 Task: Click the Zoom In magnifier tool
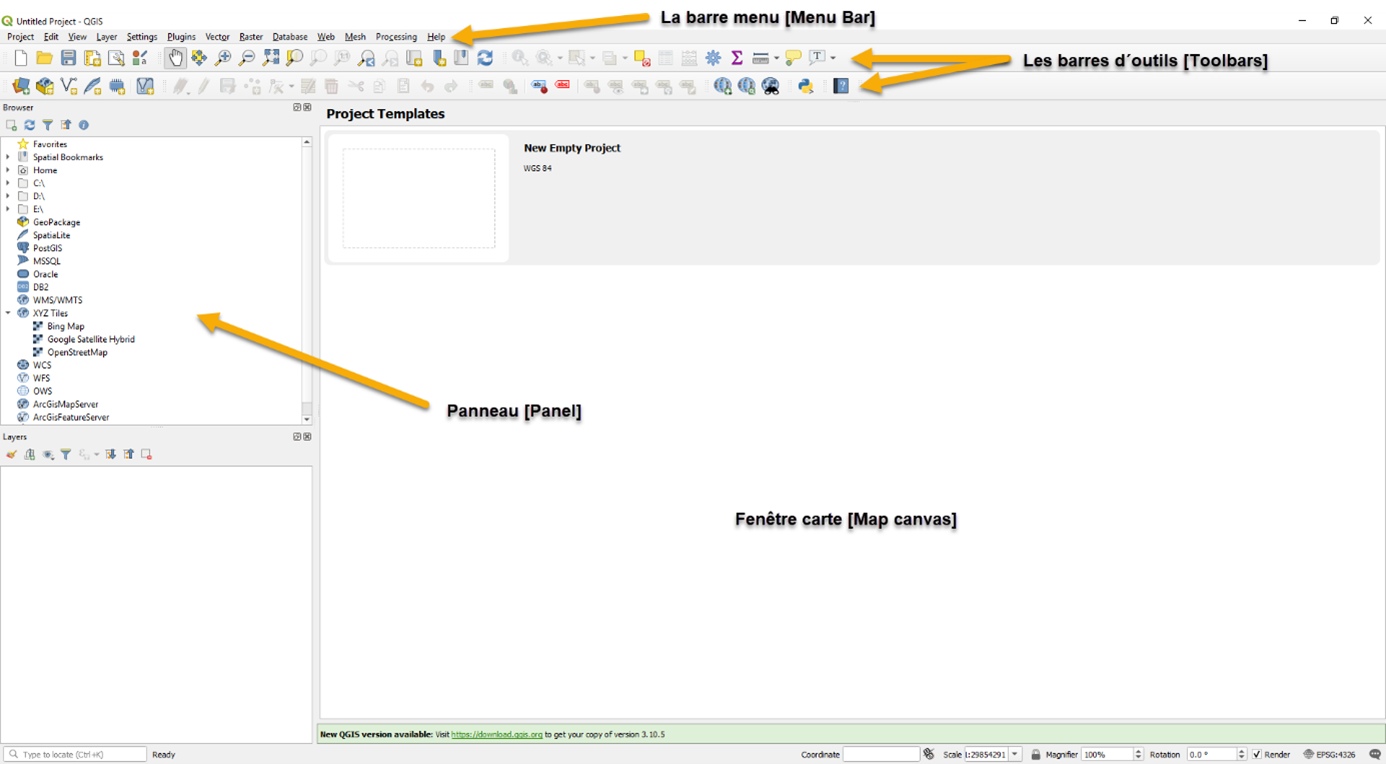tap(223, 58)
